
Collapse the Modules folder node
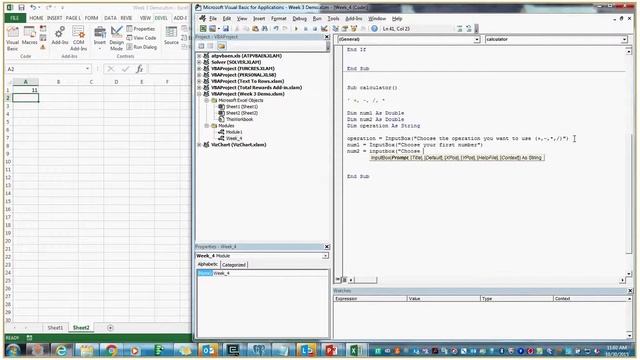click(x=207, y=126)
